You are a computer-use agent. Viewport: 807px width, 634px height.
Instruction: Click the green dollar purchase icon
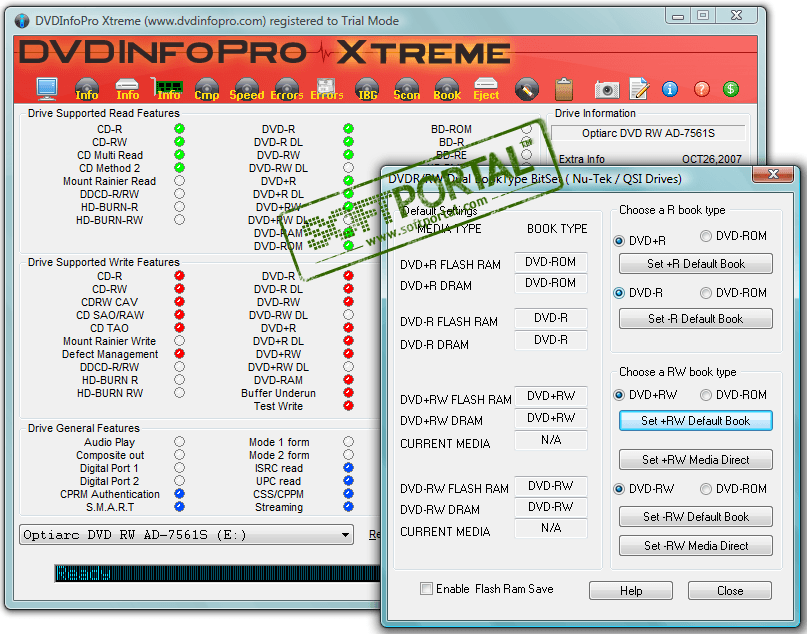pyautogui.click(x=731, y=89)
